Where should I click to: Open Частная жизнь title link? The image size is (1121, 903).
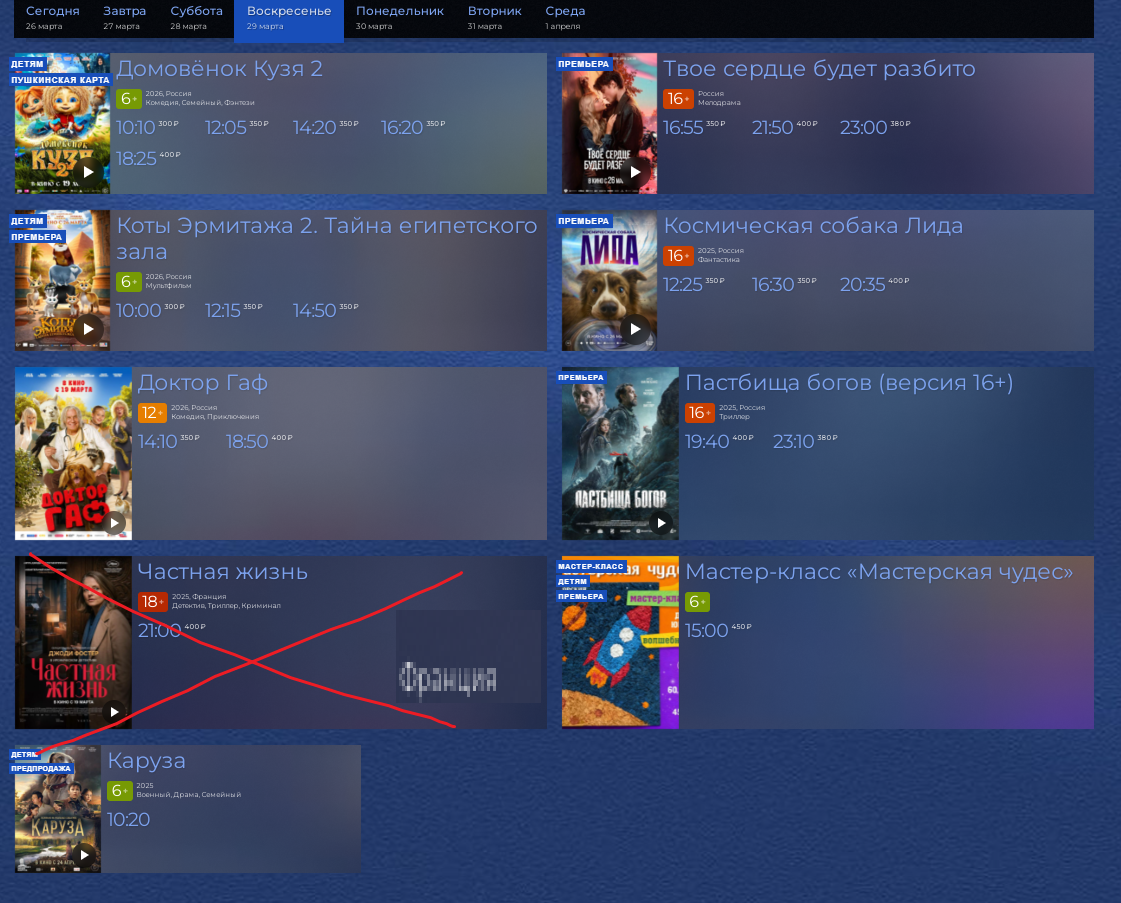tap(222, 571)
